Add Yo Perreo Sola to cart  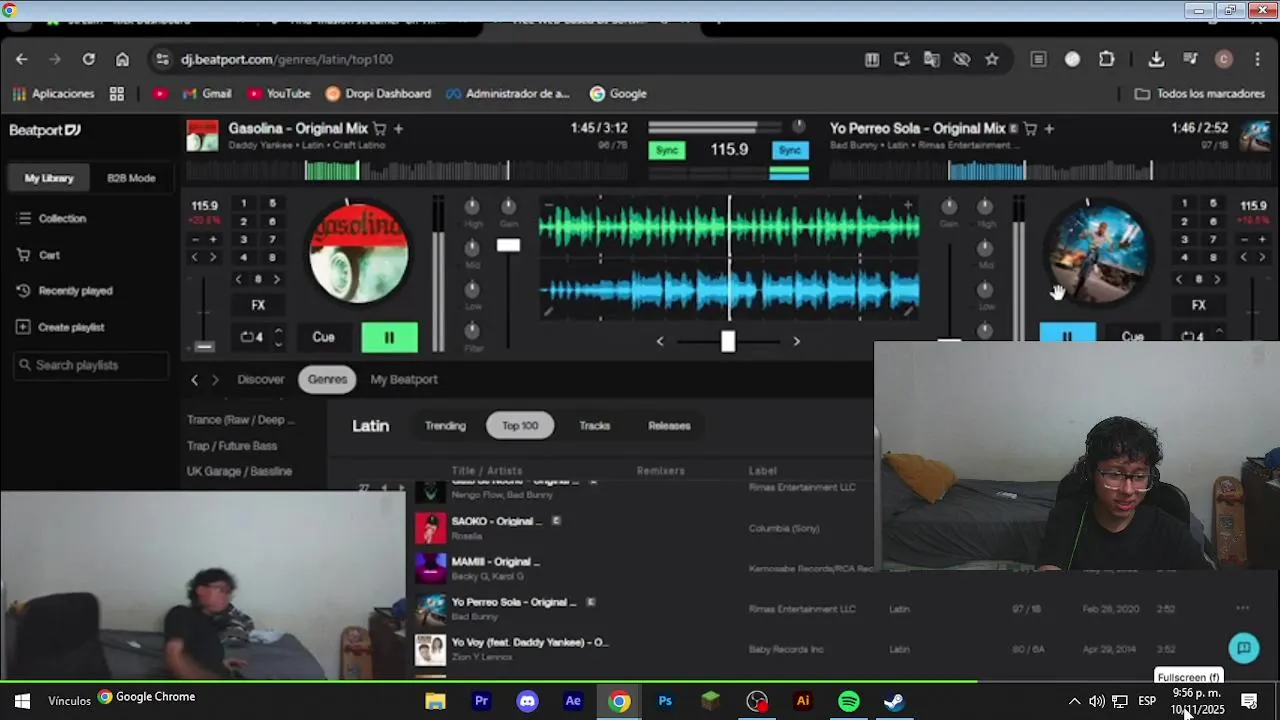[x=1031, y=129]
